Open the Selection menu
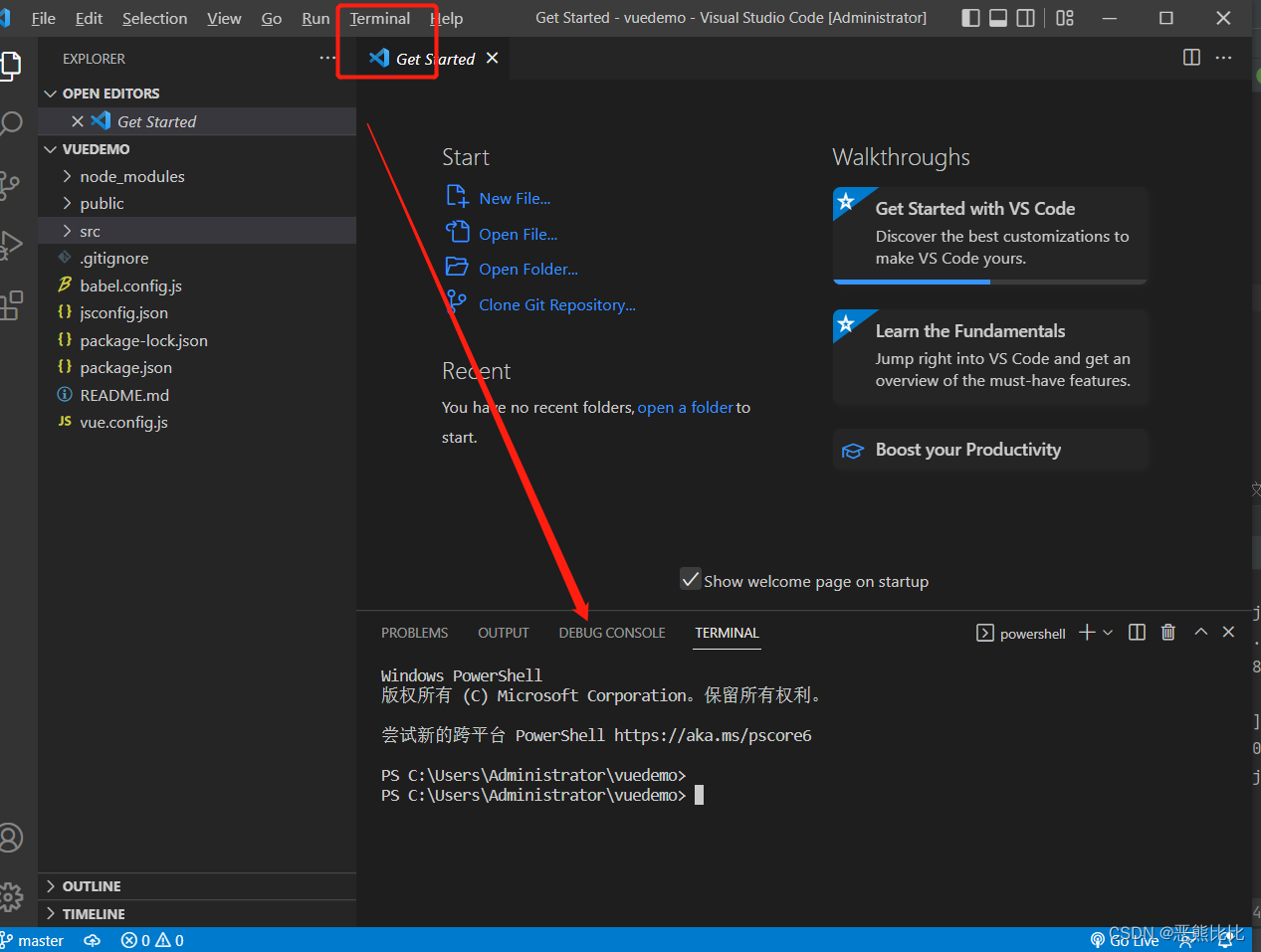The width and height of the screenshot is (1261, 952). pos(154,18)
